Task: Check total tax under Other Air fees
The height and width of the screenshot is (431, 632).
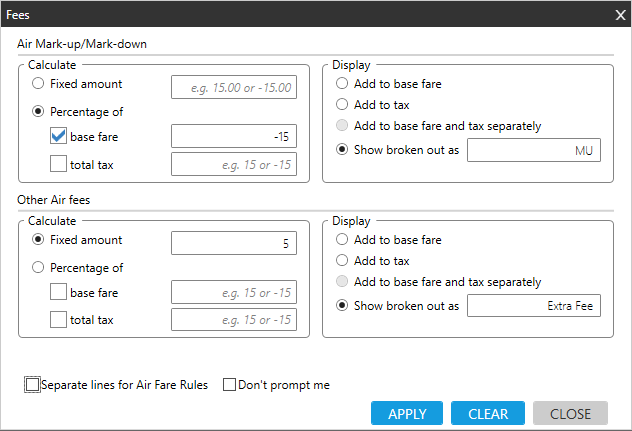Action: point(59,320)
